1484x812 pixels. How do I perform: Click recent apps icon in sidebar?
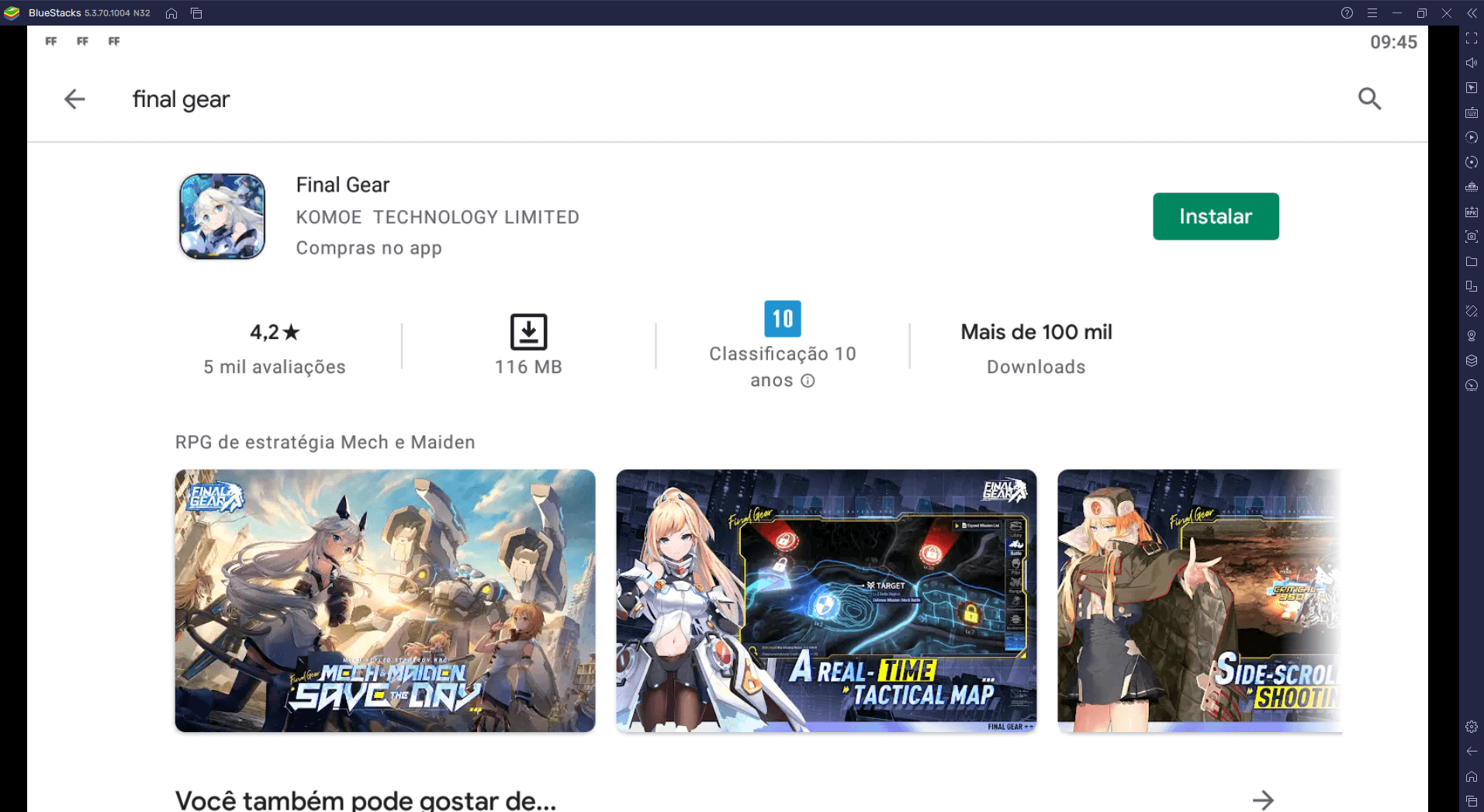click(x=1472, y=801)
